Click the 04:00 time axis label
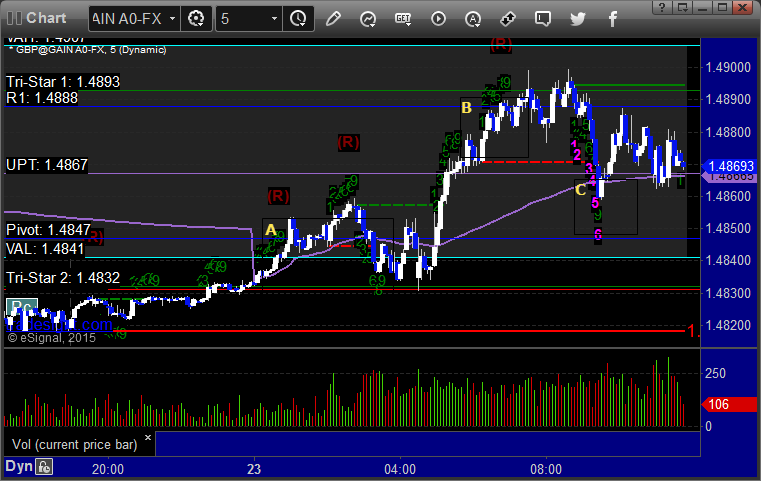 click(x=400, y=469)
